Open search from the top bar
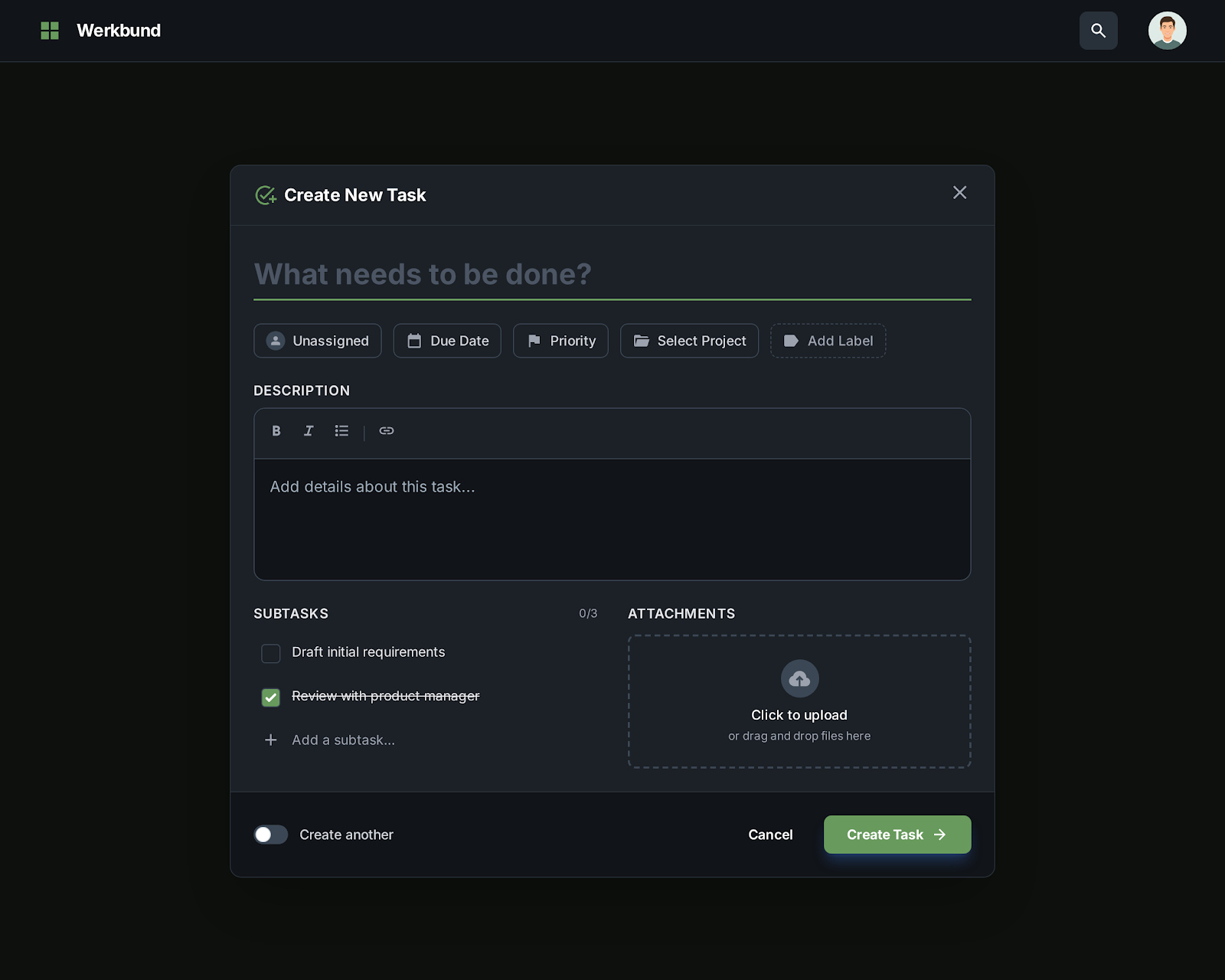The height and width of the screenshot is (980, 1225). tap(1098, 31)
